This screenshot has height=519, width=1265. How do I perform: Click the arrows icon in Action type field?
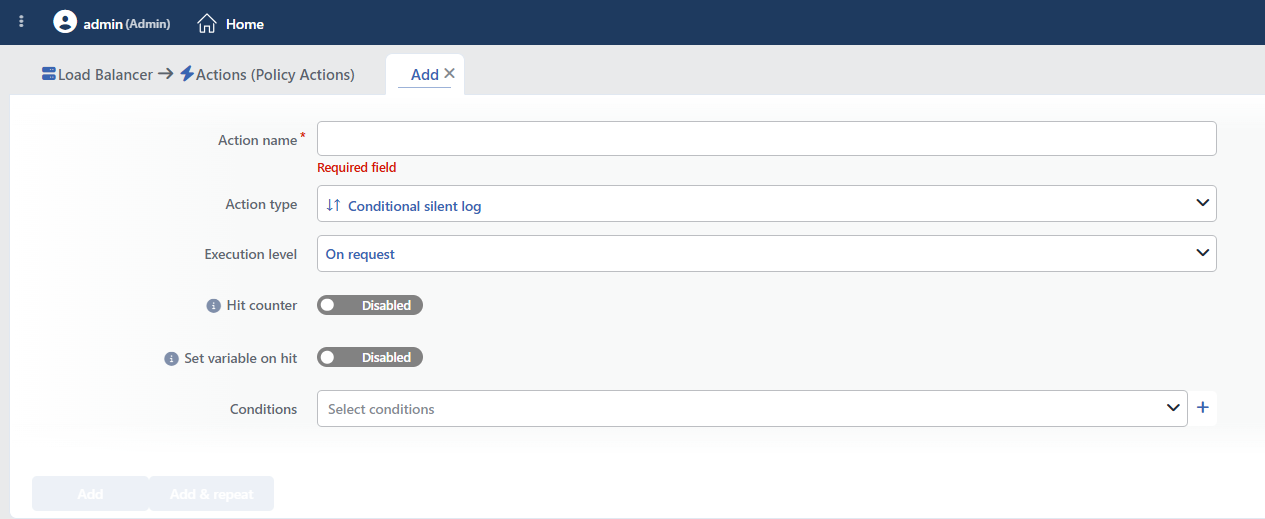[334, 205]
